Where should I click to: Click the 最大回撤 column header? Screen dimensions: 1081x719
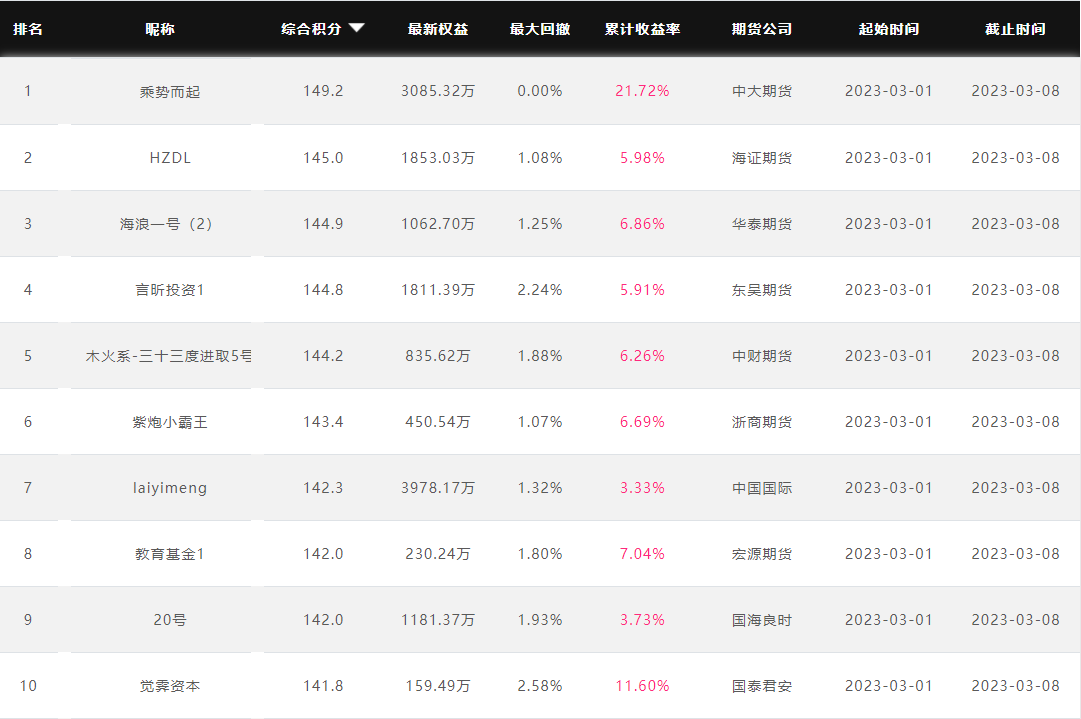point(540,29)
